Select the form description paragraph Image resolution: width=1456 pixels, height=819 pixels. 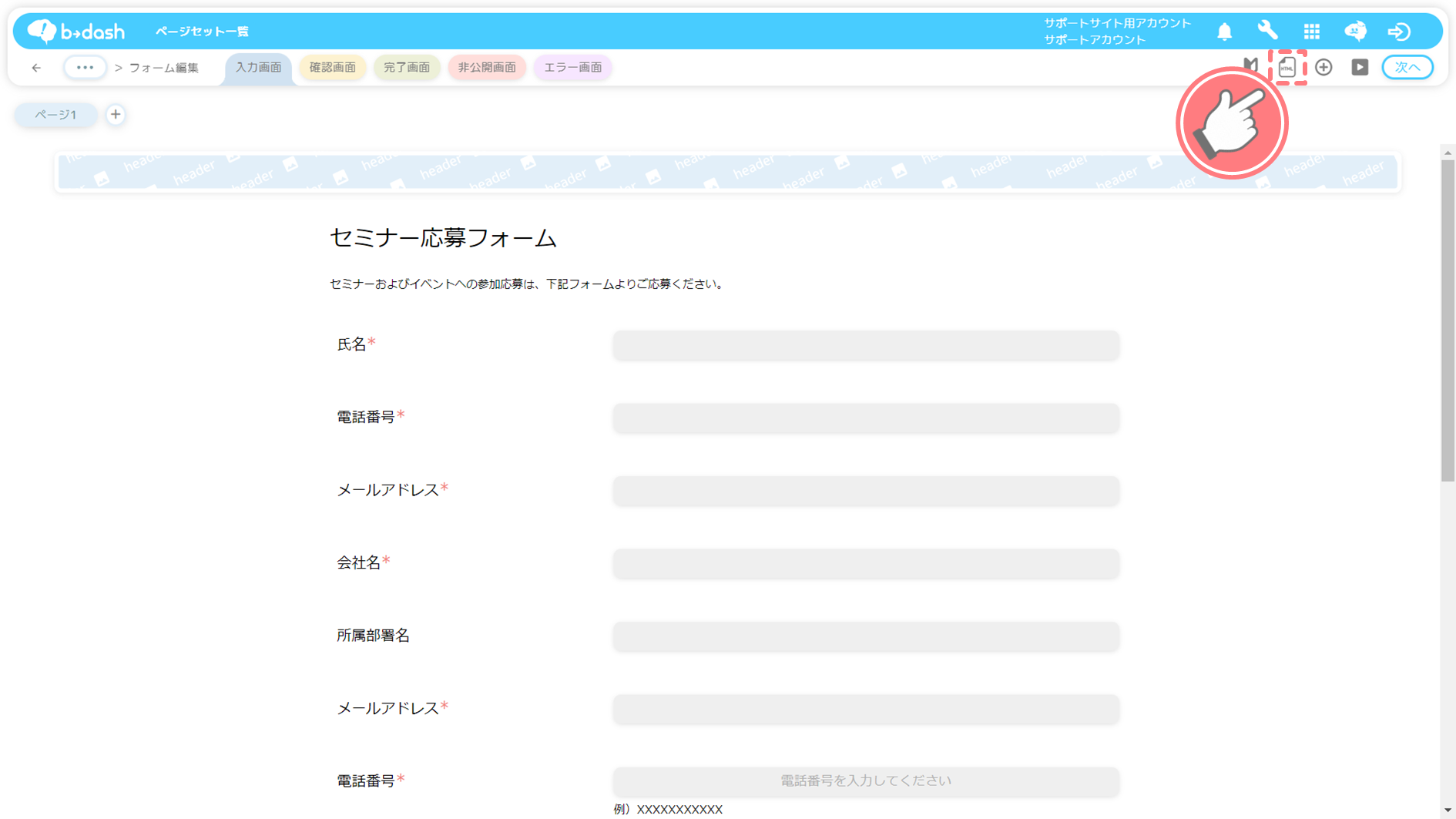[x=528, y=284]
